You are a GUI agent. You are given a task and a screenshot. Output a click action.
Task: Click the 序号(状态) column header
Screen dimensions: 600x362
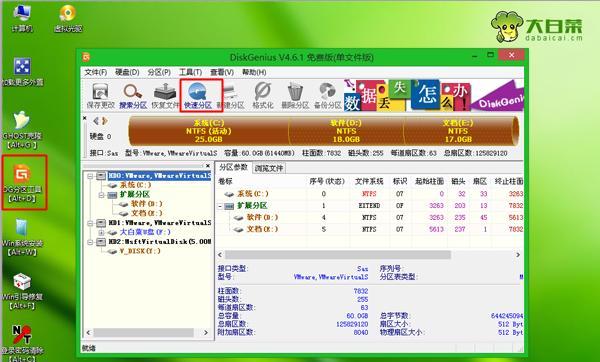pos(327,181)
